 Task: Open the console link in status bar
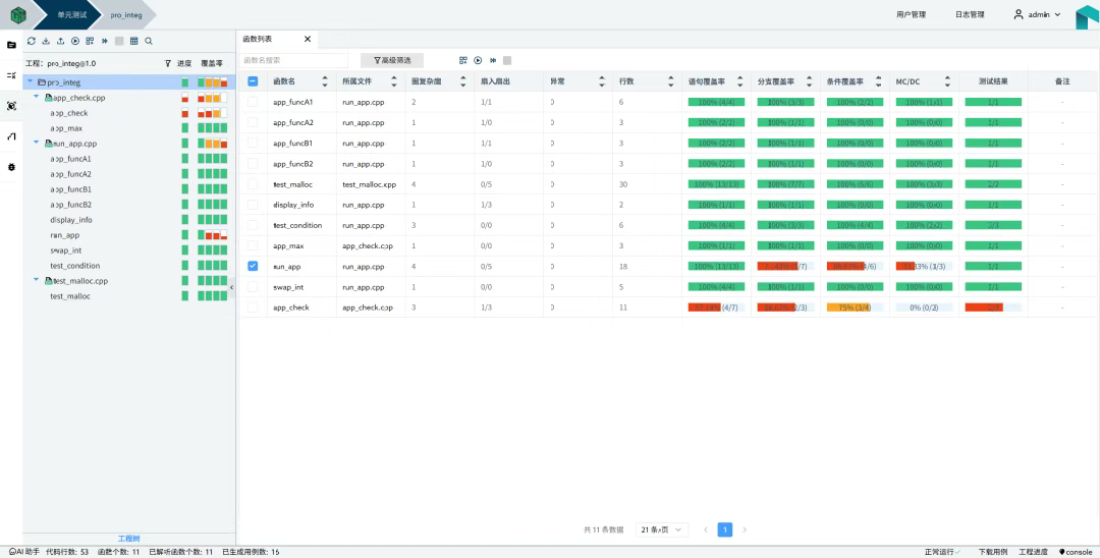(x=1076, y=551)
